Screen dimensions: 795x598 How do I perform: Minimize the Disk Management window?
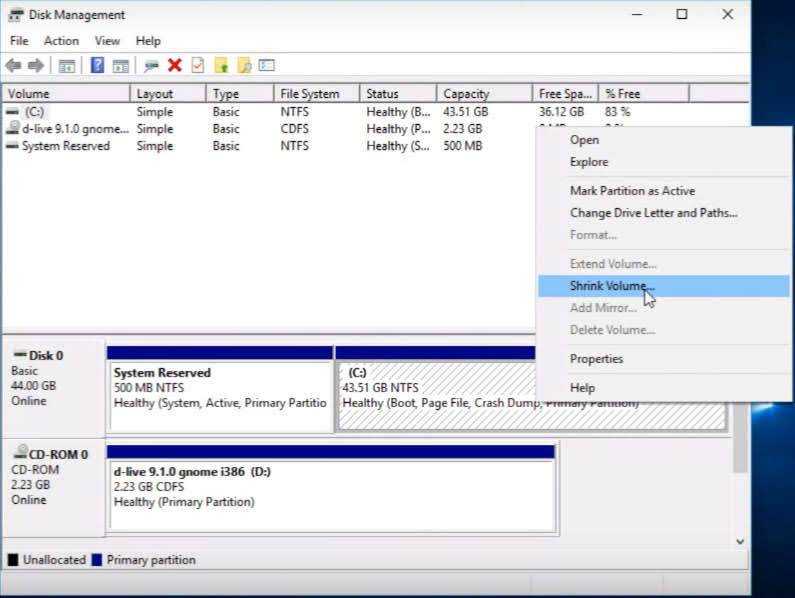[x=637, y=15]
